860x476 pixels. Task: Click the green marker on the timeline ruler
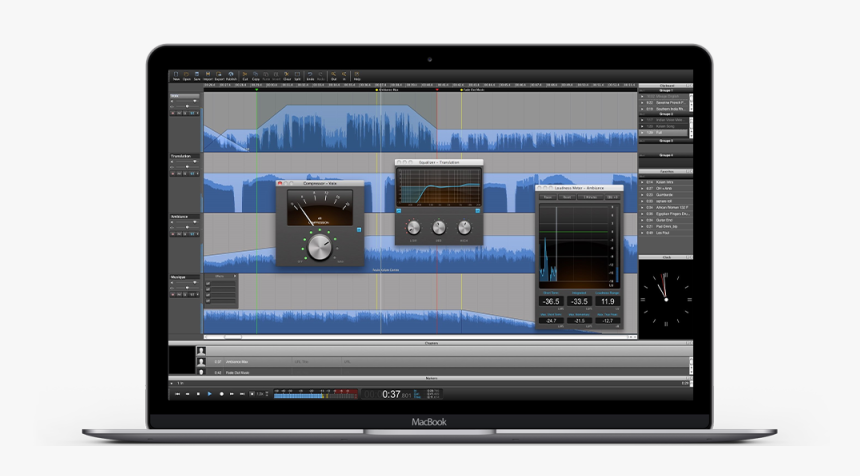(x=257, y=89)
